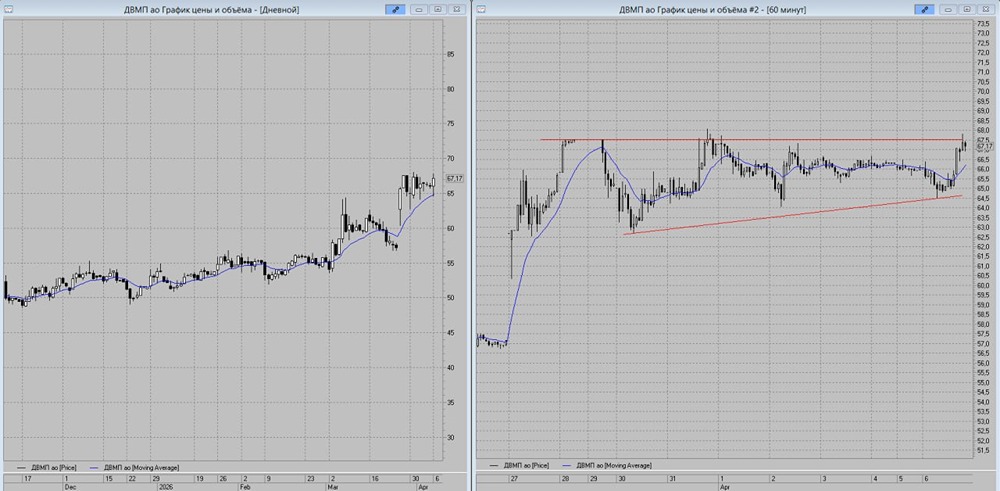The width and height of the screenshot is (1000, 491).
Task: Click the 73,5 level on the 60-minute price axis
Action: [x=983, y=23]
